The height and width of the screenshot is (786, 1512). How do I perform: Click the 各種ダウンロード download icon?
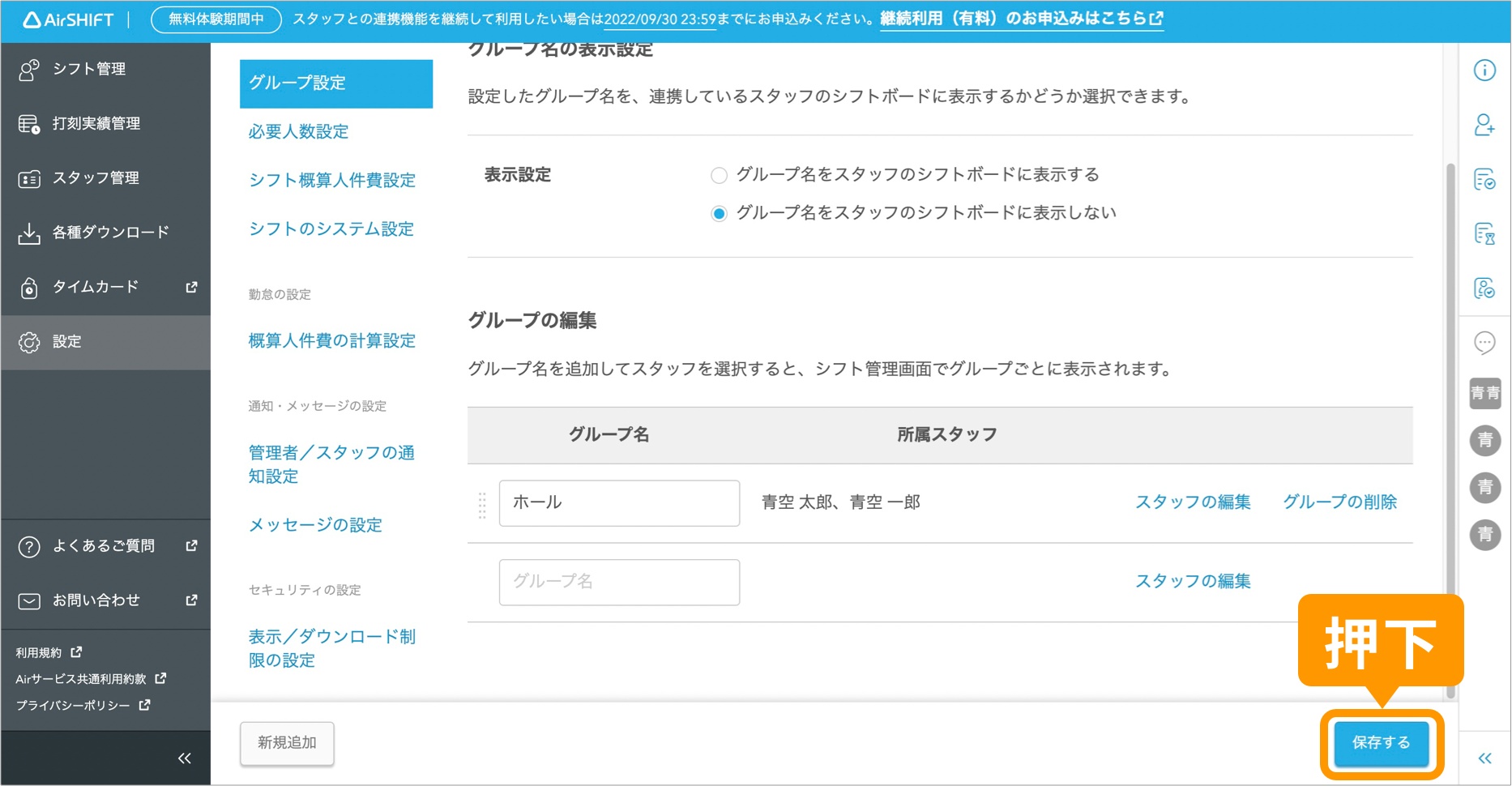pyautogui.click(x=29, y=232)
